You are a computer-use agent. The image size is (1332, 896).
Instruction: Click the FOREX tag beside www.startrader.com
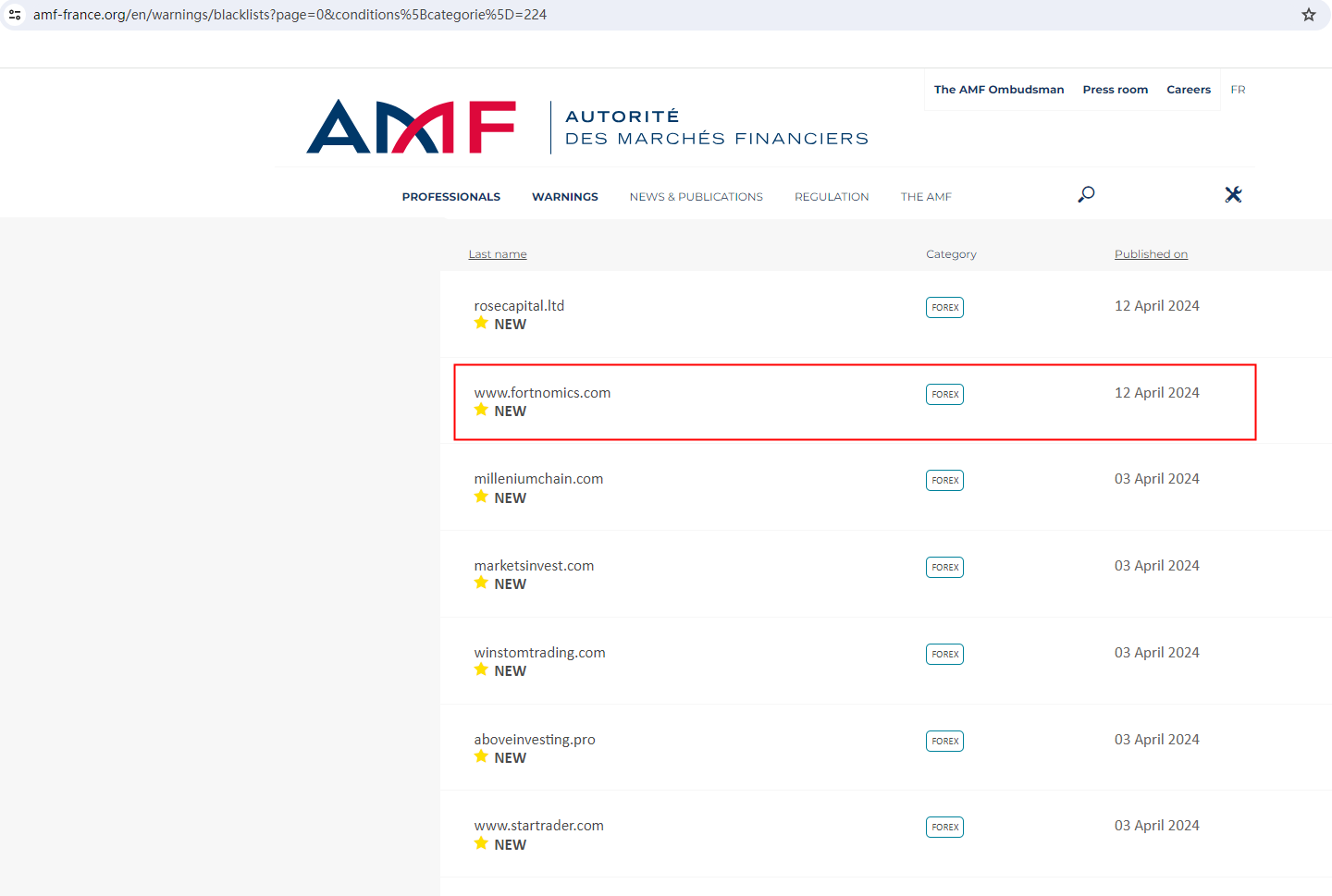[944, 827]
